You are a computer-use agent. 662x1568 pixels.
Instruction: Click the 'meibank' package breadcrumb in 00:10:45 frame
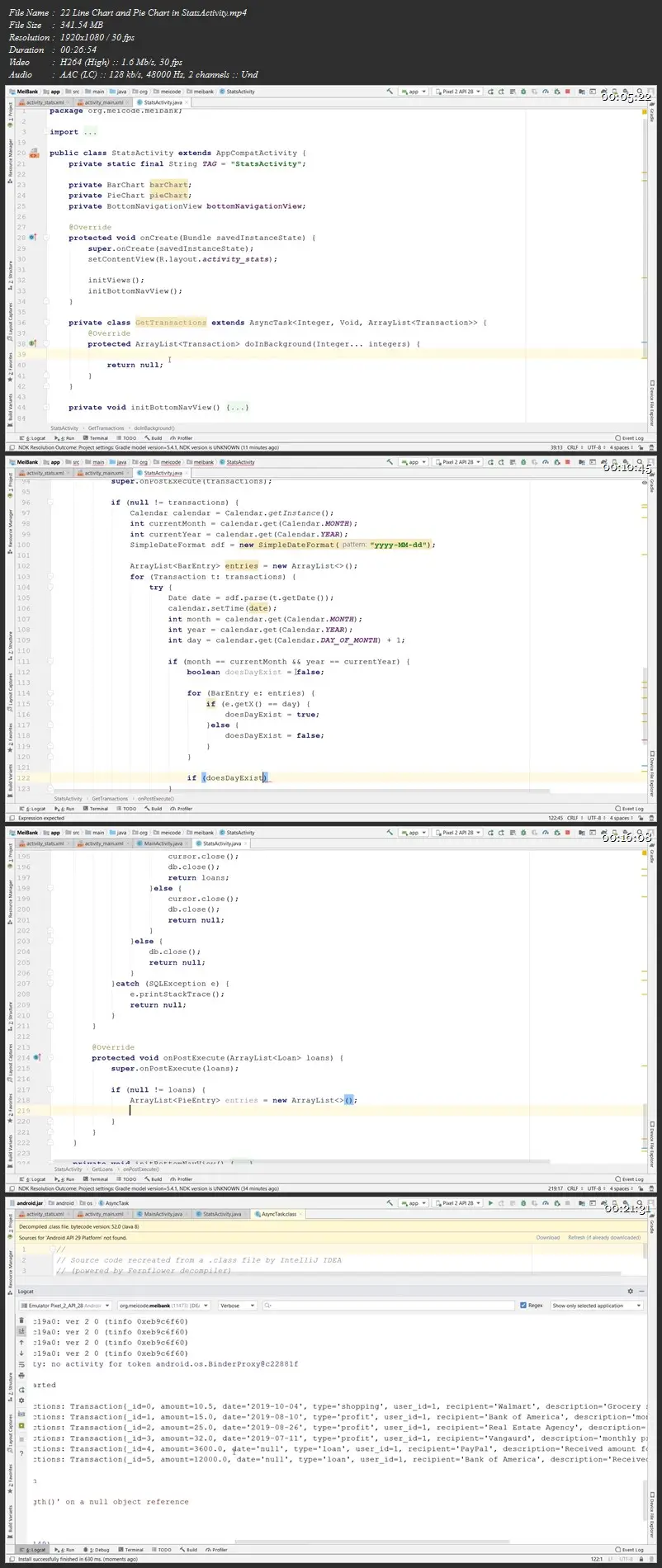coord(201,462)
